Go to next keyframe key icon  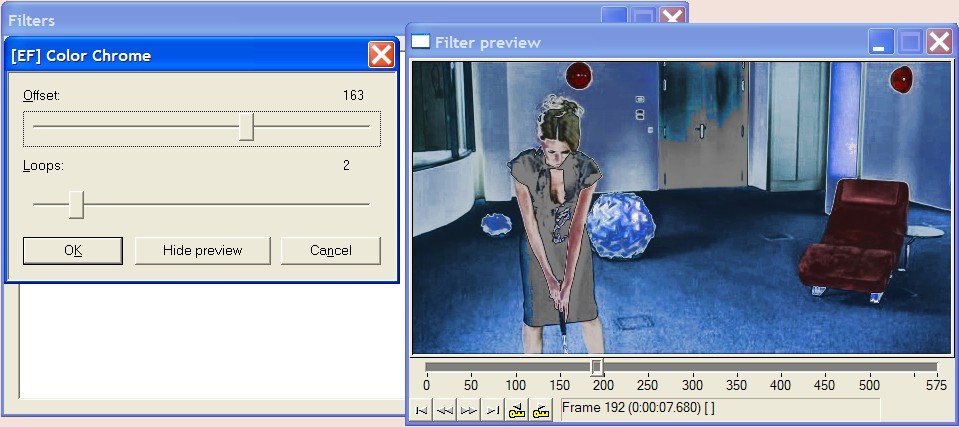[x=541, y=410]
